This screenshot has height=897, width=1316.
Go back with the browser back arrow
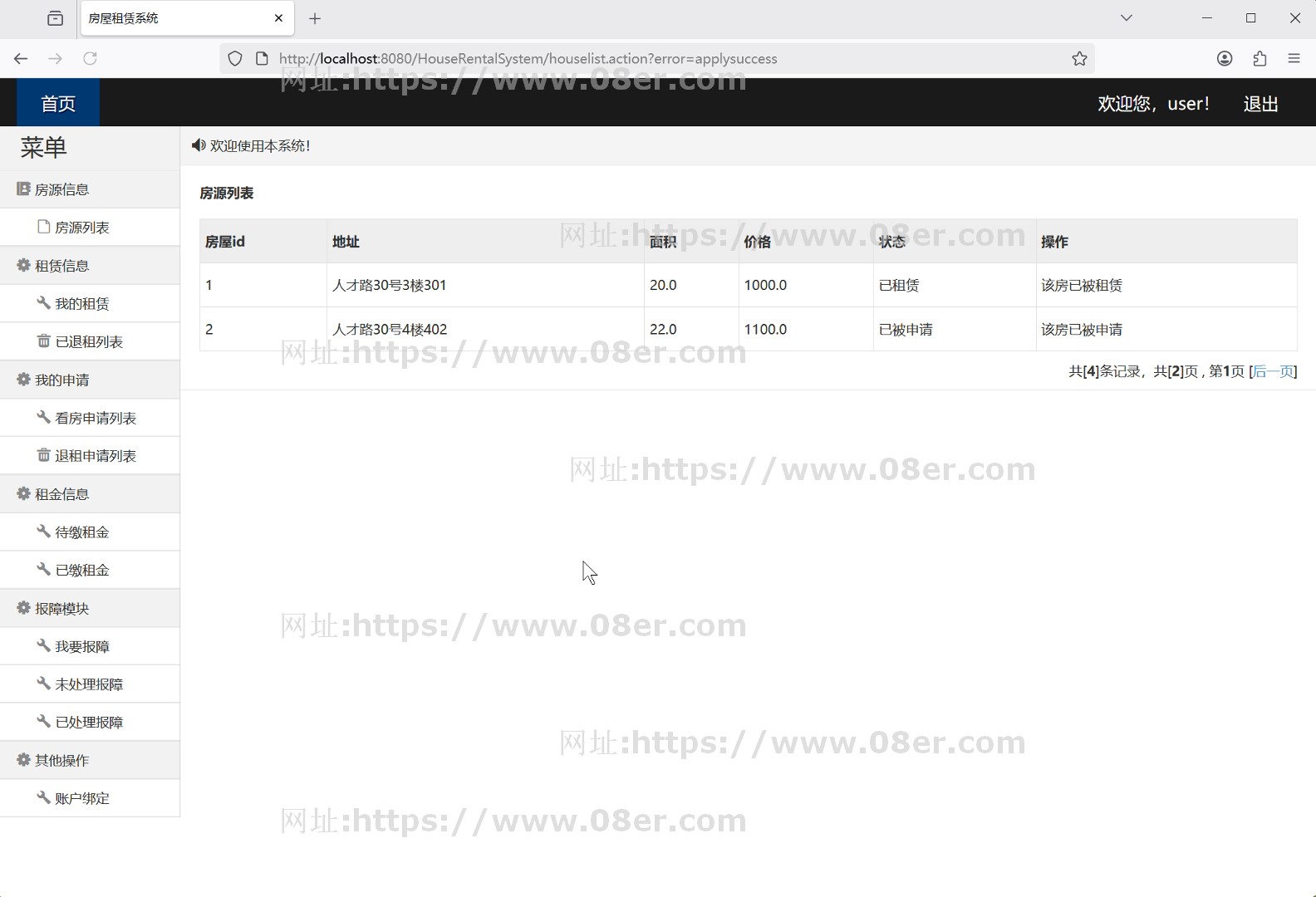21,58
